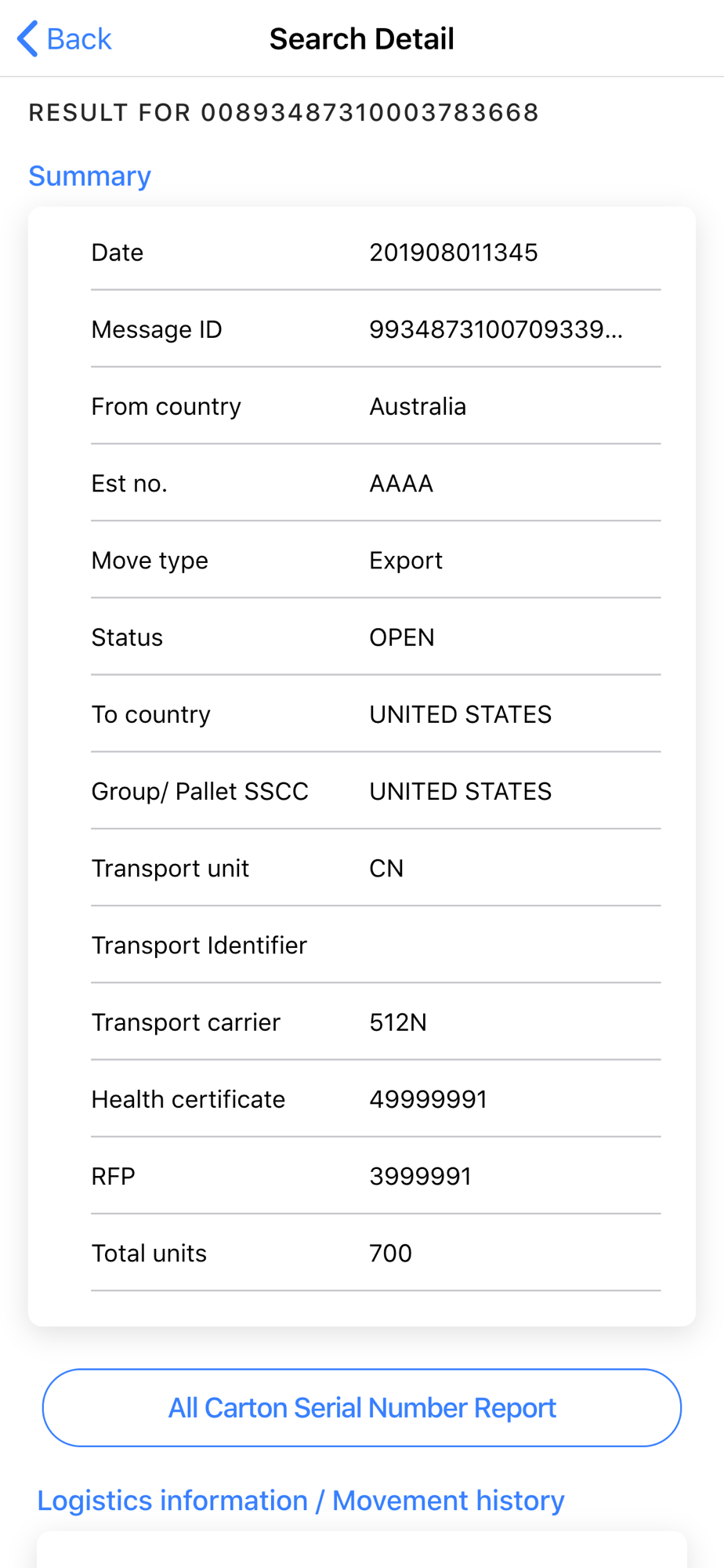Screen dimensions: 724x1568
Task: Tap the Transport carrier 512N value
Action: click(x=398, y=1022)
